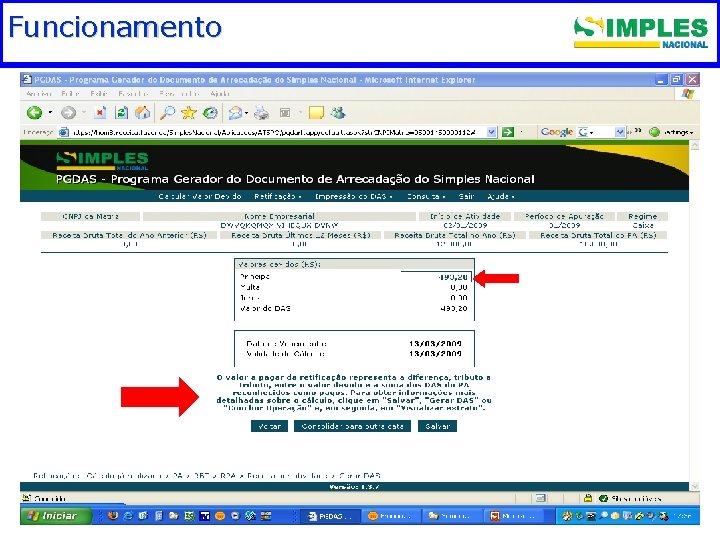The height and width of the screenshot is (540, 720).
Task: Click the page icon in address bar
Action: [x=64, y=132]
